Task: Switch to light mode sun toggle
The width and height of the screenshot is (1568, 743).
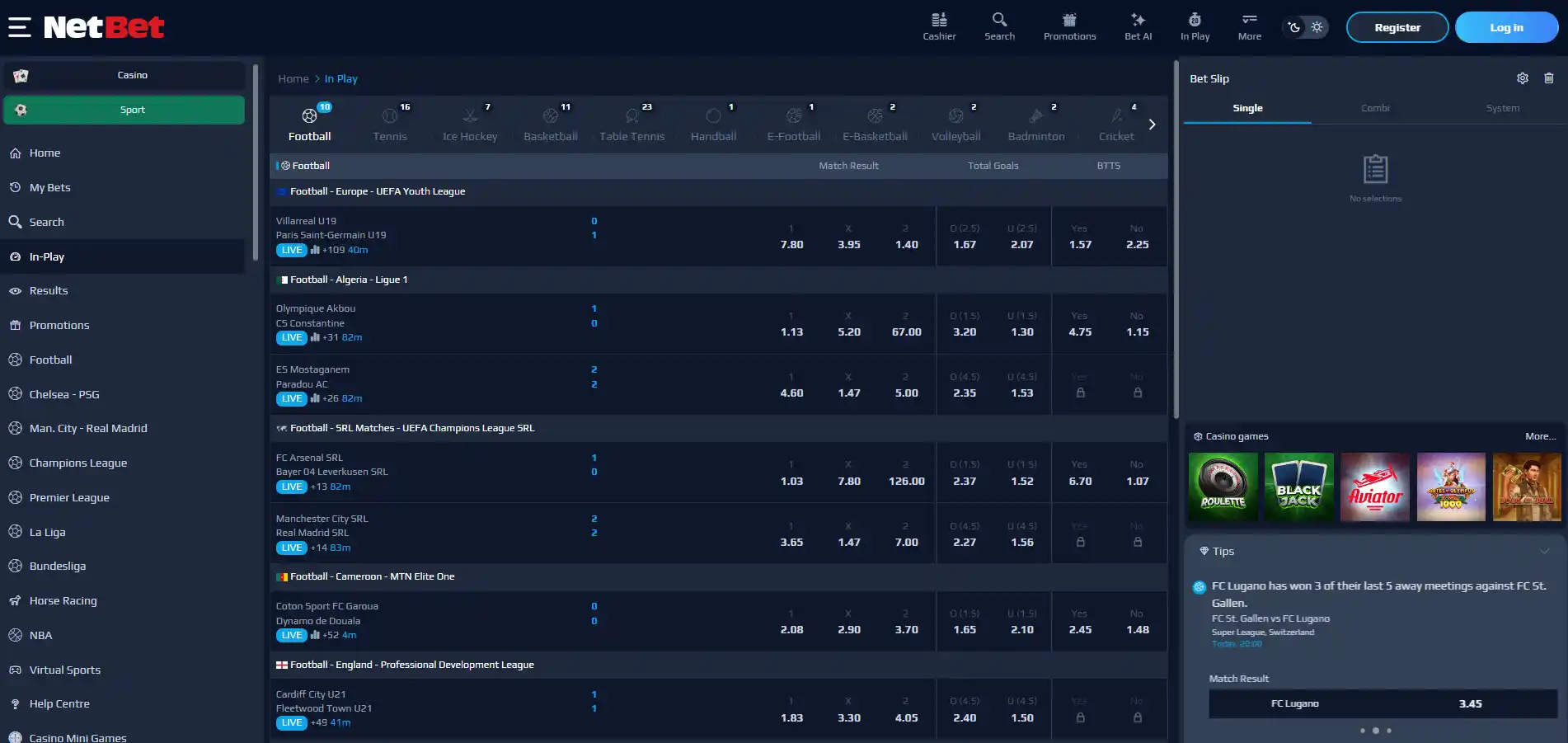Action: coord(1317,27)
